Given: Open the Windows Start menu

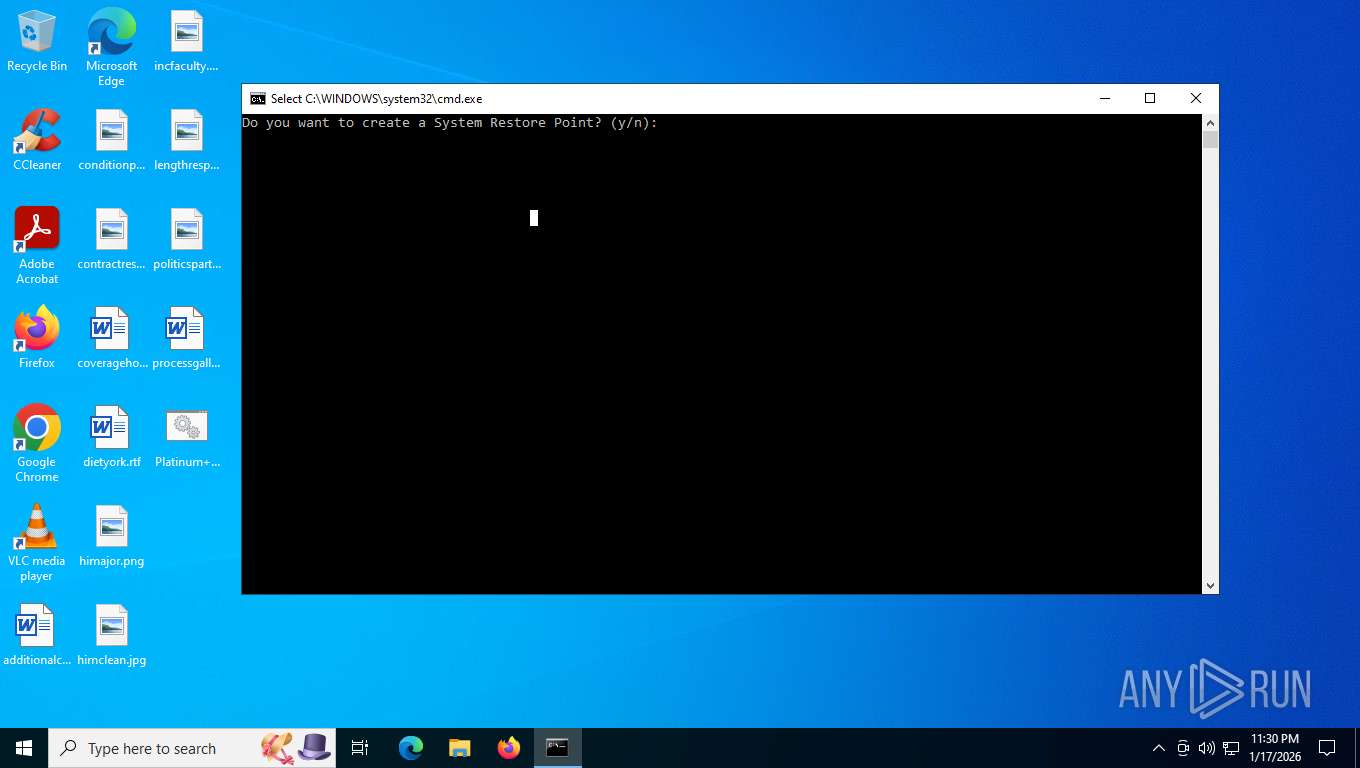Looking at the screenshot, I should [x=24, y=748].
